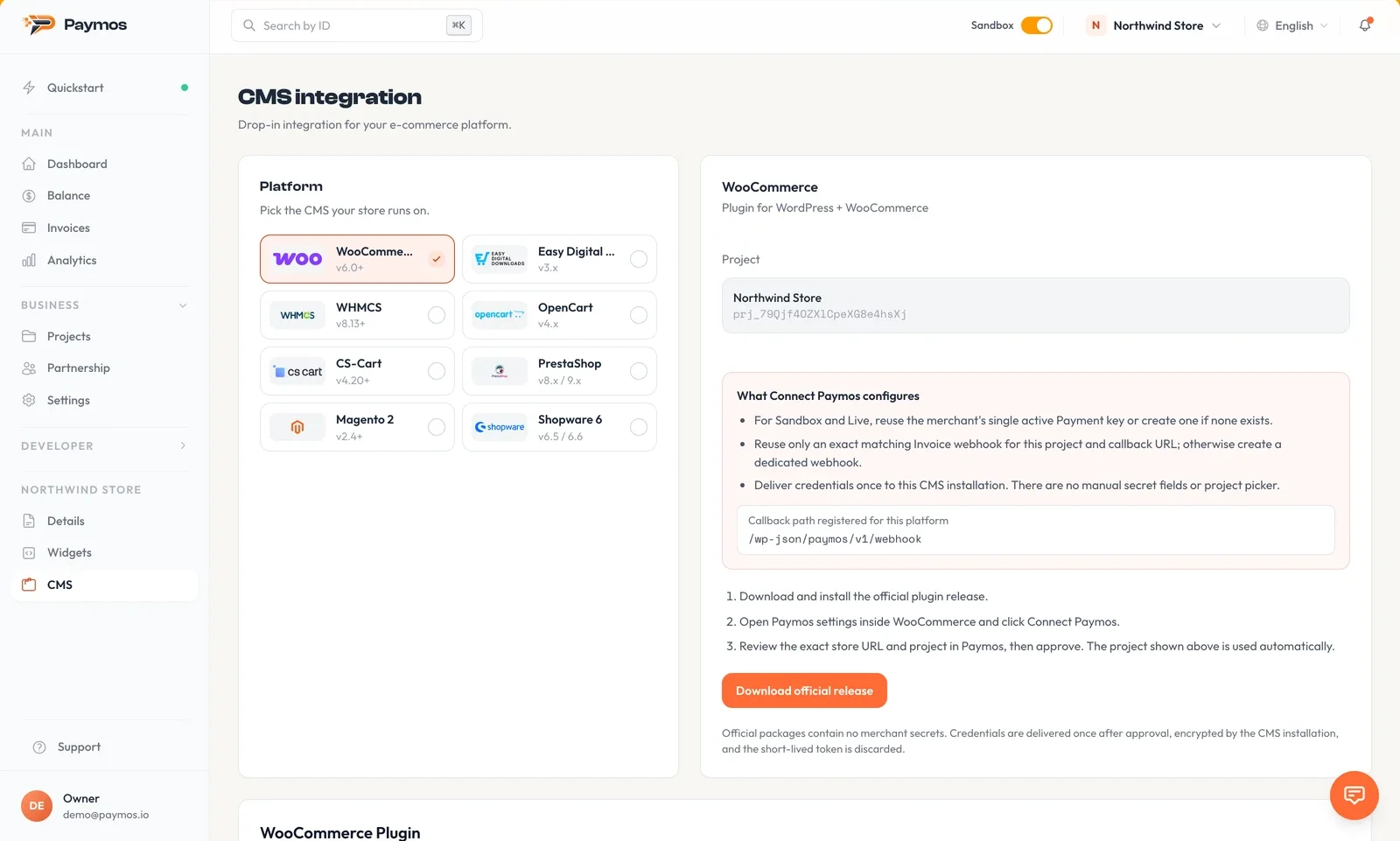The image size is (1400, 841).
Task: Click the Northwind Store N badge
Action: [x=1095, y=25]
